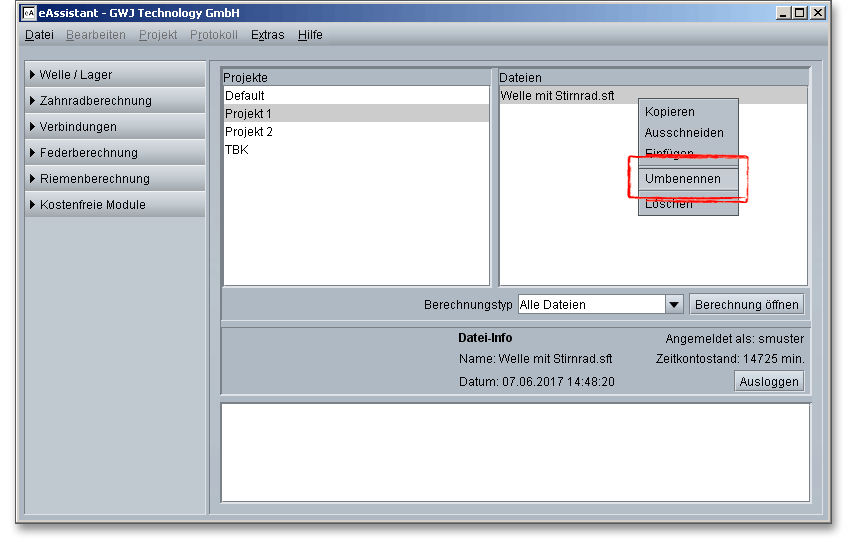Select Ausschneiden in the context menu
This screenshot has width=847, height=539.
[684, 133]
